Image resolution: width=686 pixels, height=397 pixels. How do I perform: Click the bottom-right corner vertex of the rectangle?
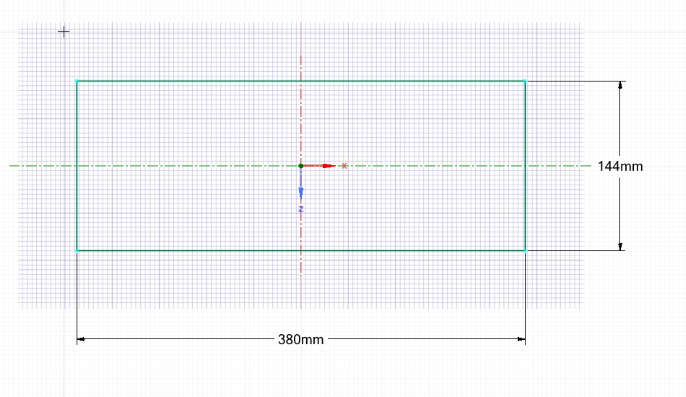[525, 251]
